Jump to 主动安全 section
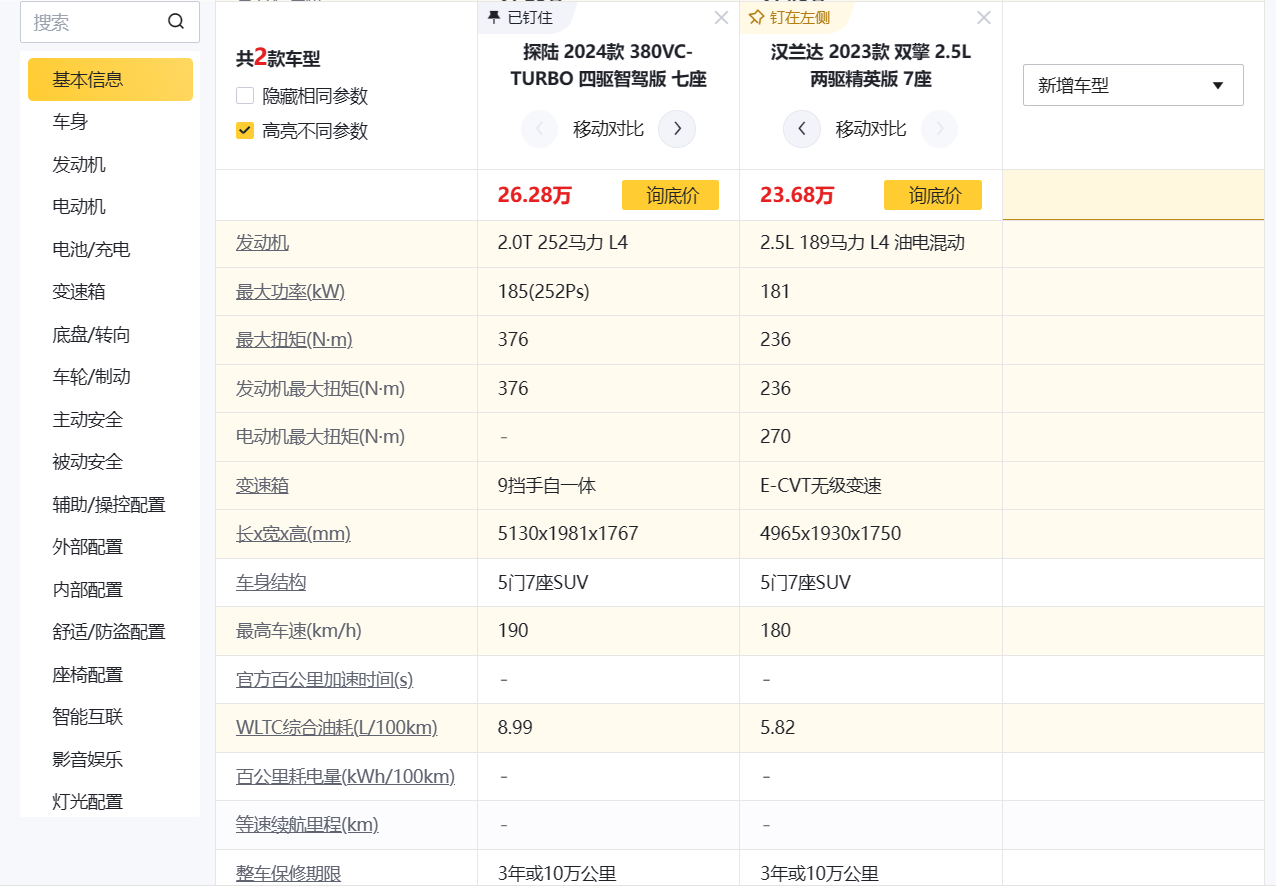The image size is (1276, 886). tap(88, 420)
